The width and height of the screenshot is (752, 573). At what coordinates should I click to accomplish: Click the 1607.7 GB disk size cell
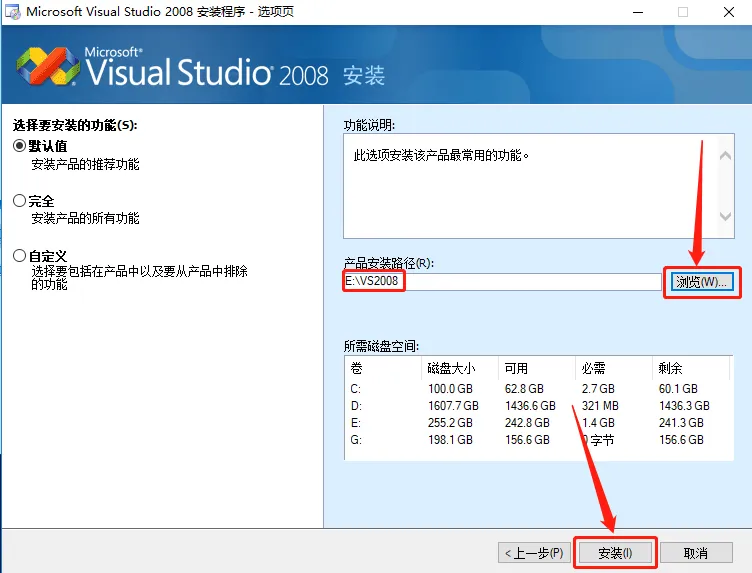click(453, 406)
